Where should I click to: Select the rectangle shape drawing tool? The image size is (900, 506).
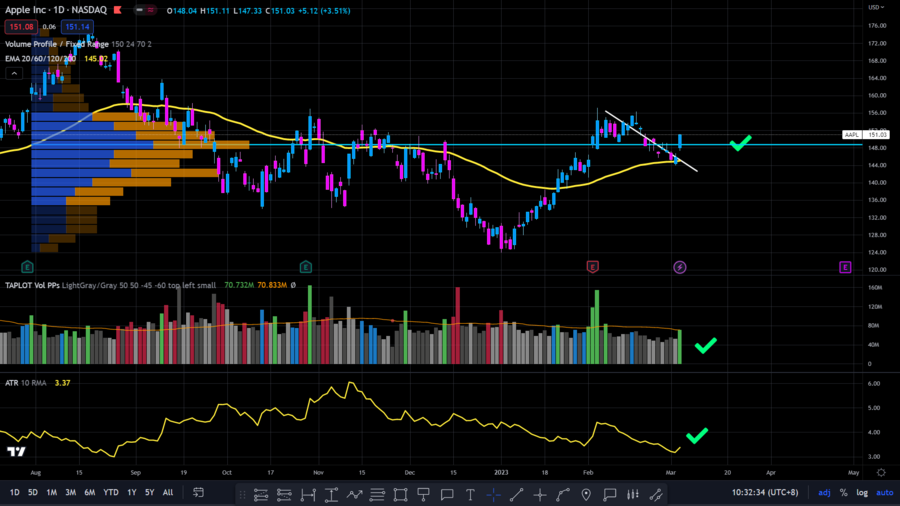400,494
